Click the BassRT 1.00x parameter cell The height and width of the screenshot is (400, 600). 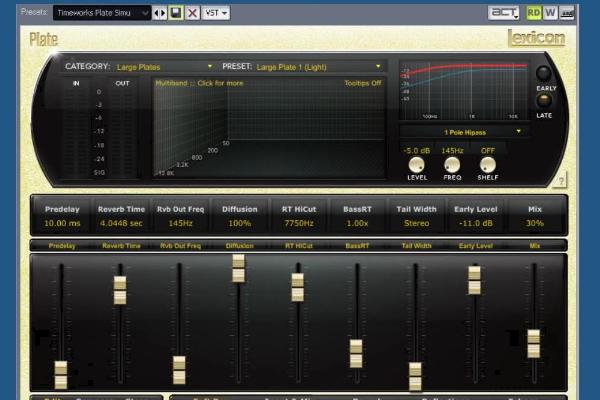click(x=357, y=216)
